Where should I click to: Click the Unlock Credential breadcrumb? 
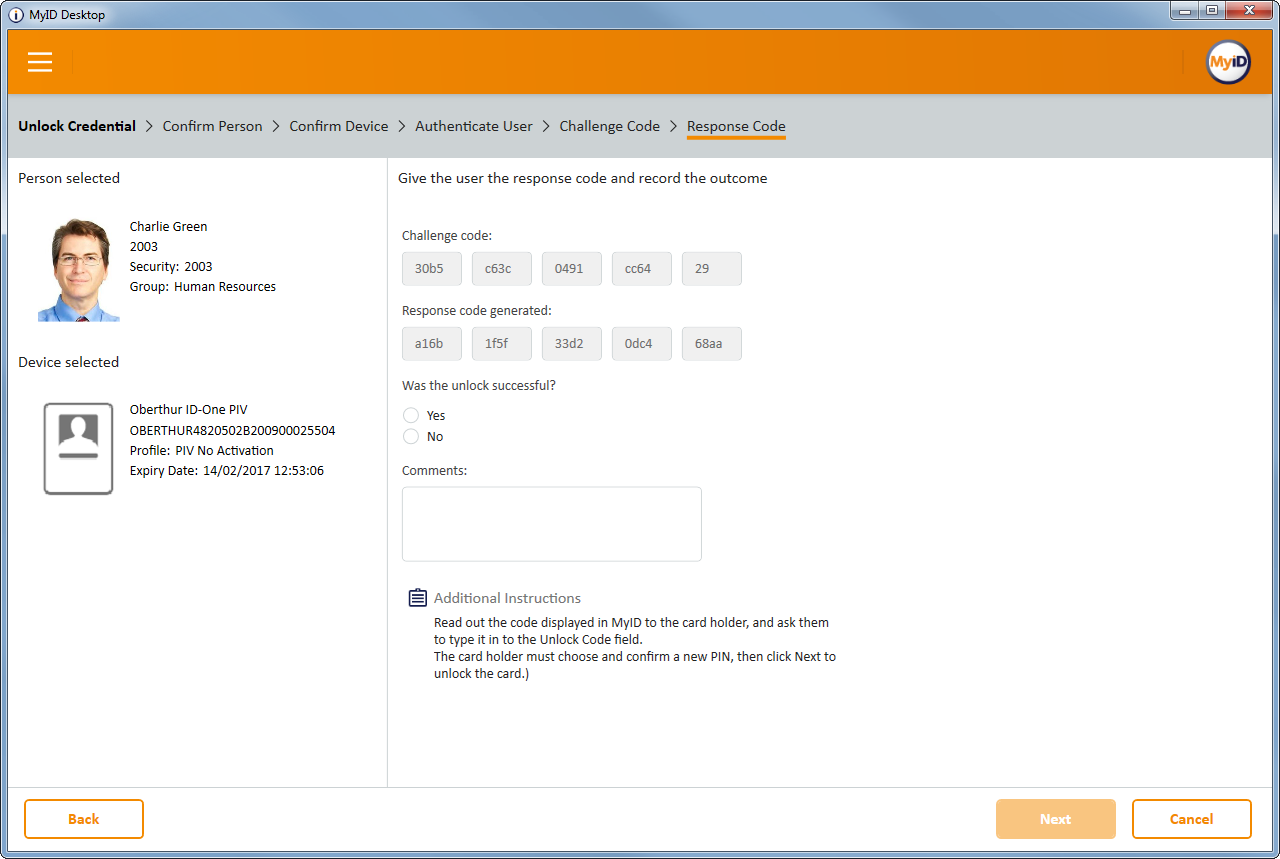(x=77, y=126)
